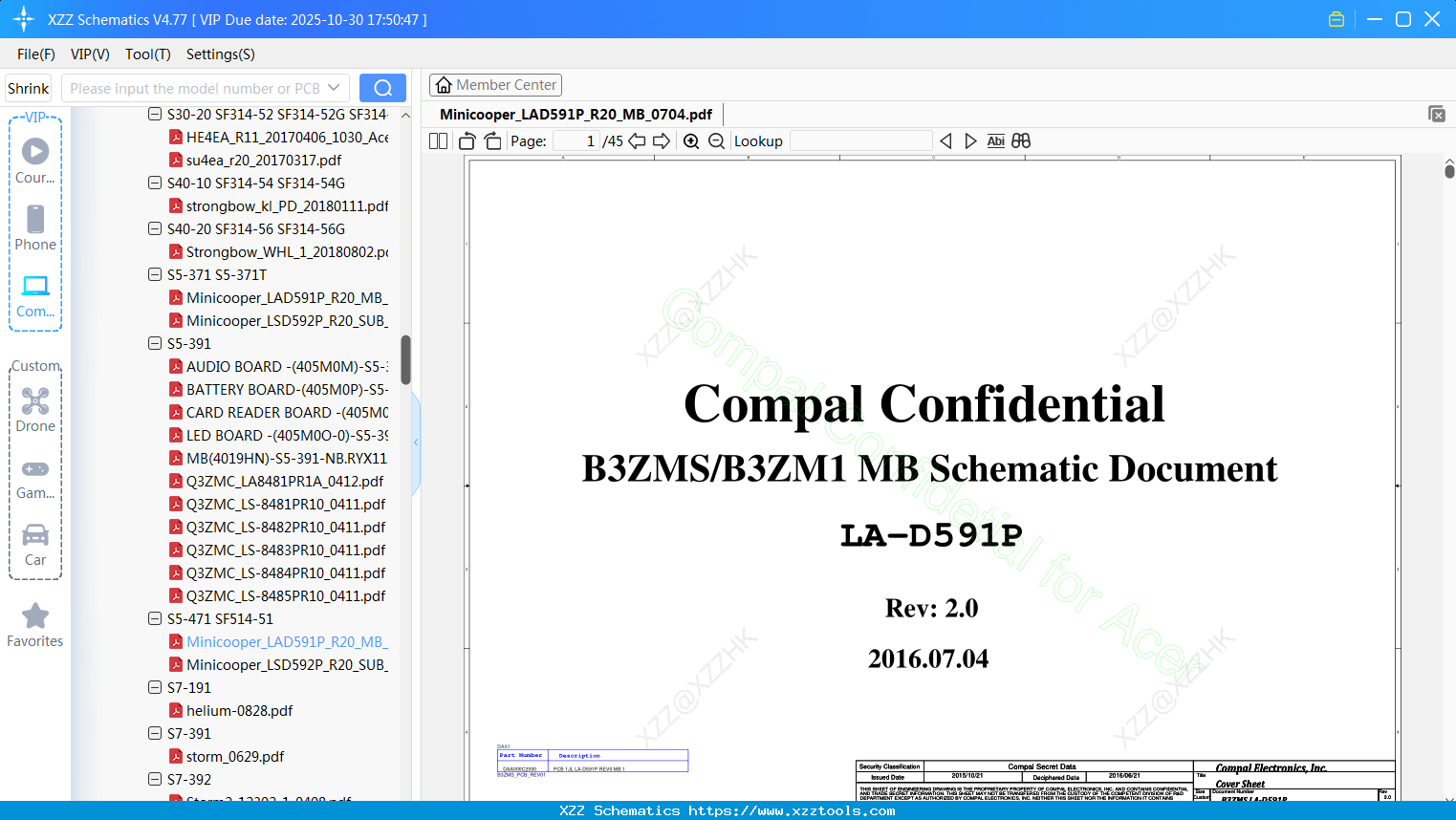The height and width of the screenshot is (820, 1456).
Task: Collapse the S40-10 SF314-54 tree node
Action: [x=155, y=183]
